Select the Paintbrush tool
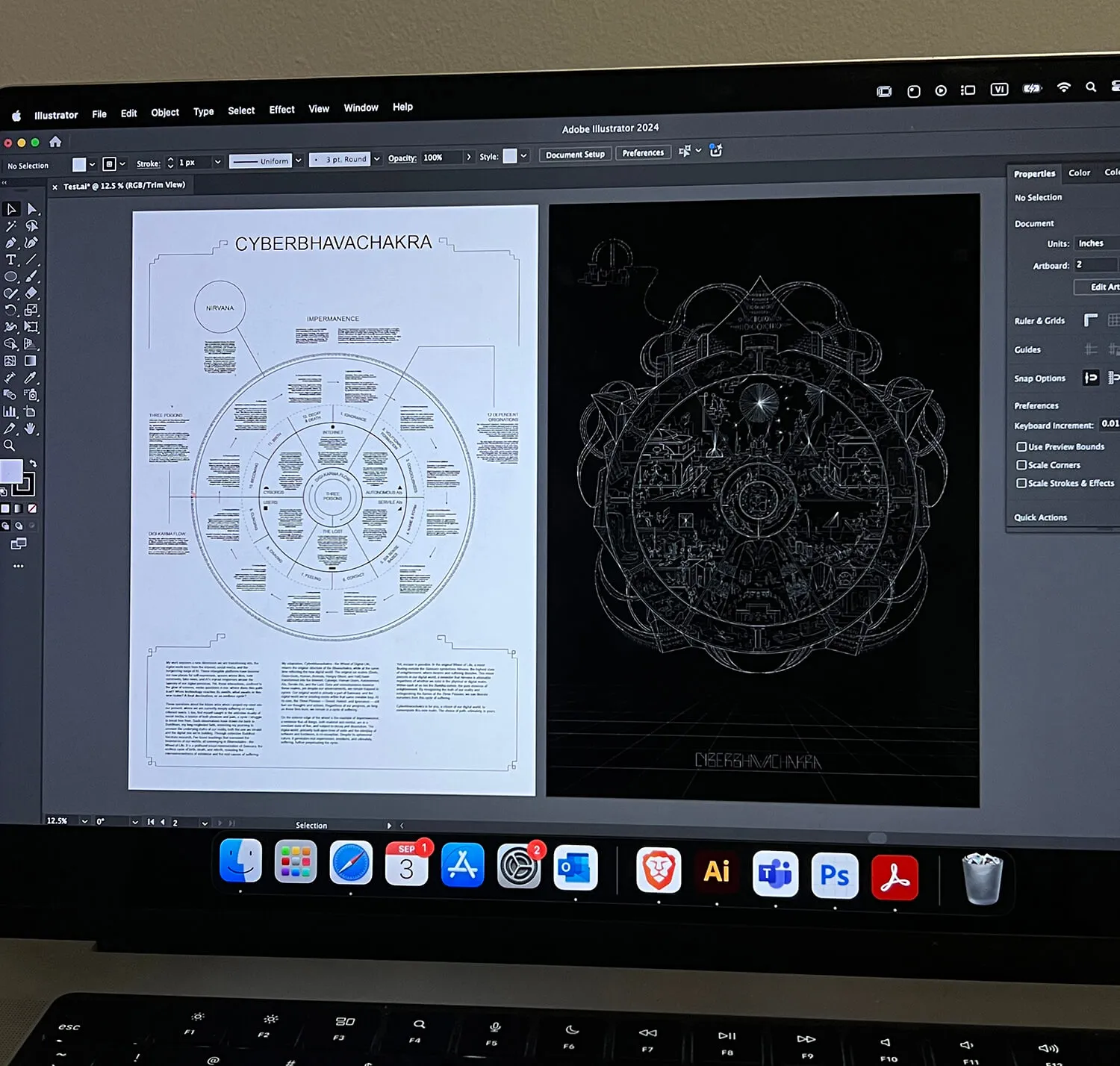Screen dimensions: 1120x1066 point(31,277)
